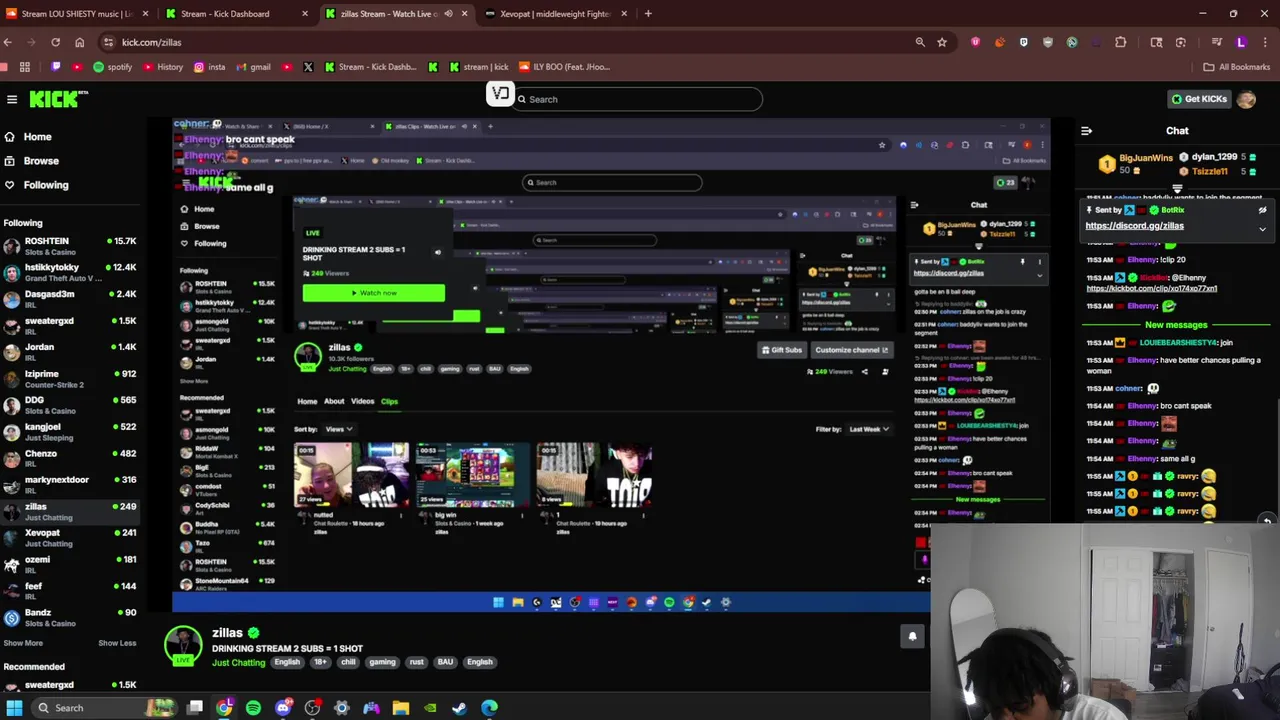This screenshot has width=1280, height=720.
Task: Open Bandz channel in sidebar
Action: click(x=70, y=618)
